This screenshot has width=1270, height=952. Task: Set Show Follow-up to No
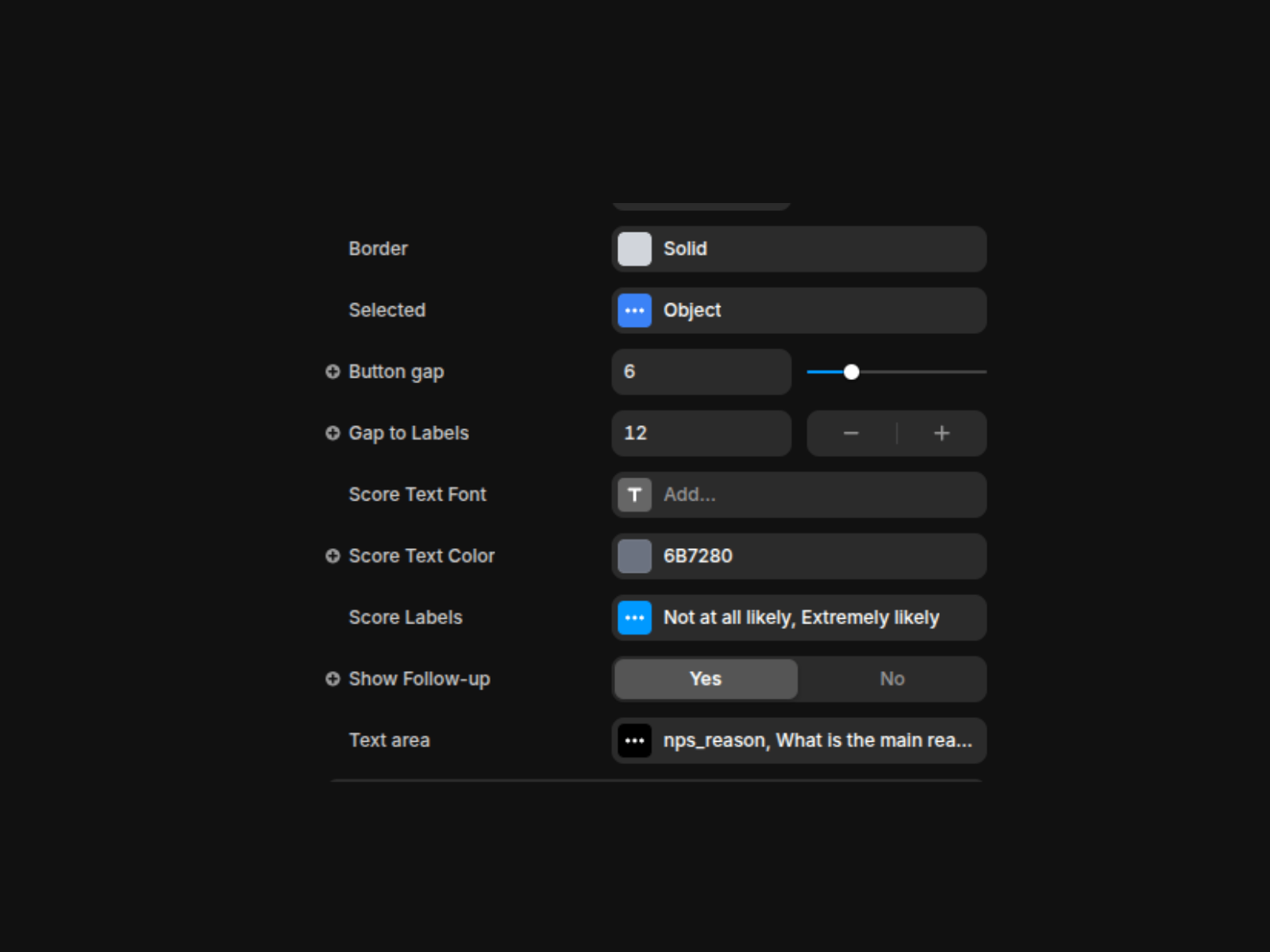(x=891, y=679)
